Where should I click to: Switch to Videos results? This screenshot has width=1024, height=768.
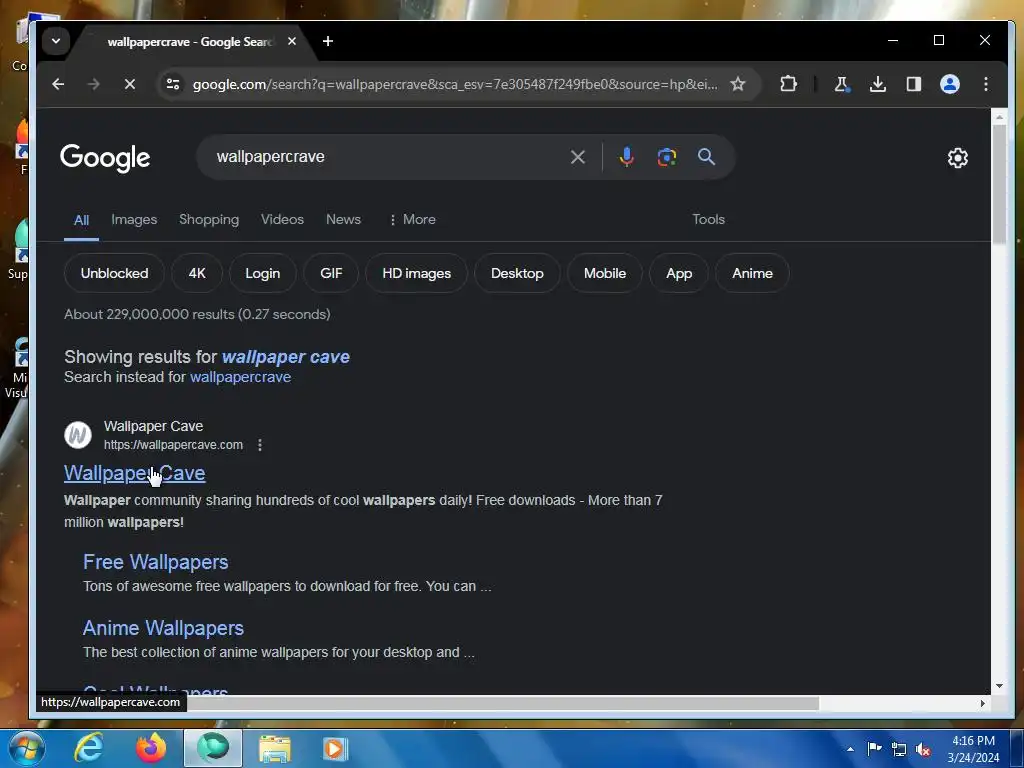282,219
